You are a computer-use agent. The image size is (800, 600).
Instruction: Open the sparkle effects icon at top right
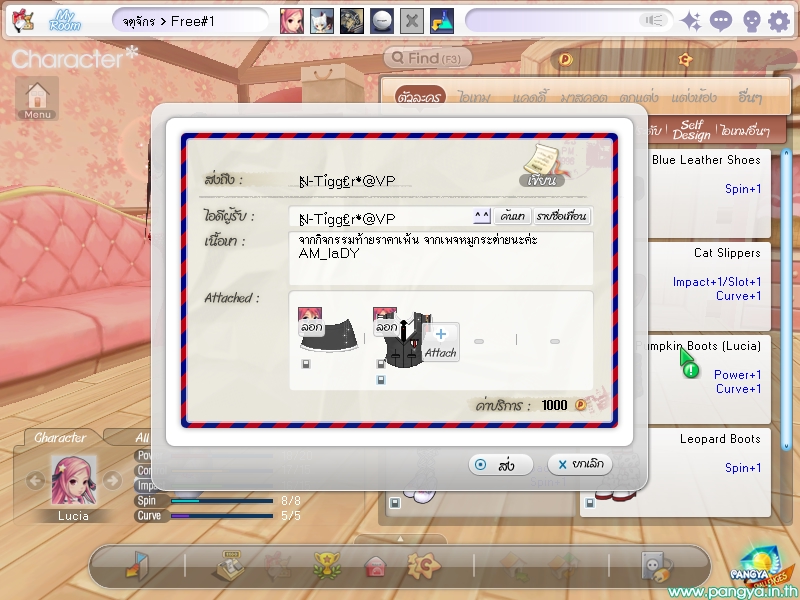pos(691,21)
